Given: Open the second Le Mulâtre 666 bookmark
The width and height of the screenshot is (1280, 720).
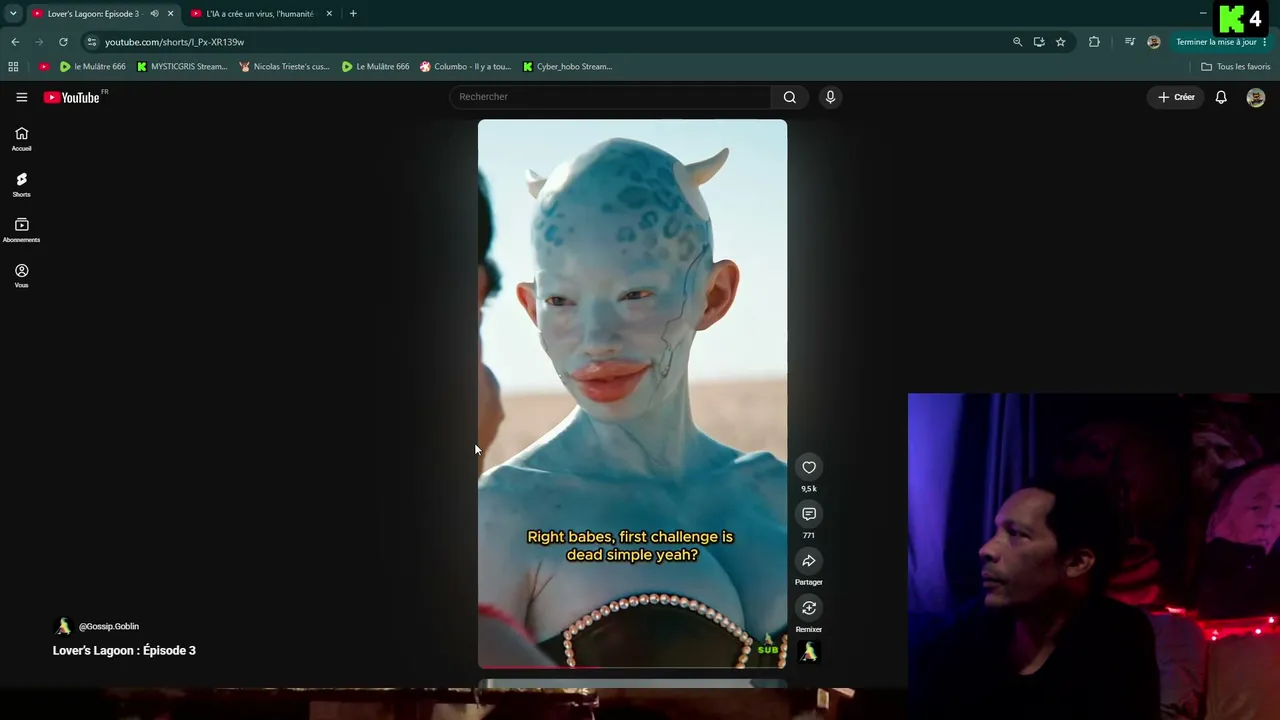Looking at the screenshot, I should click(376, 67).
